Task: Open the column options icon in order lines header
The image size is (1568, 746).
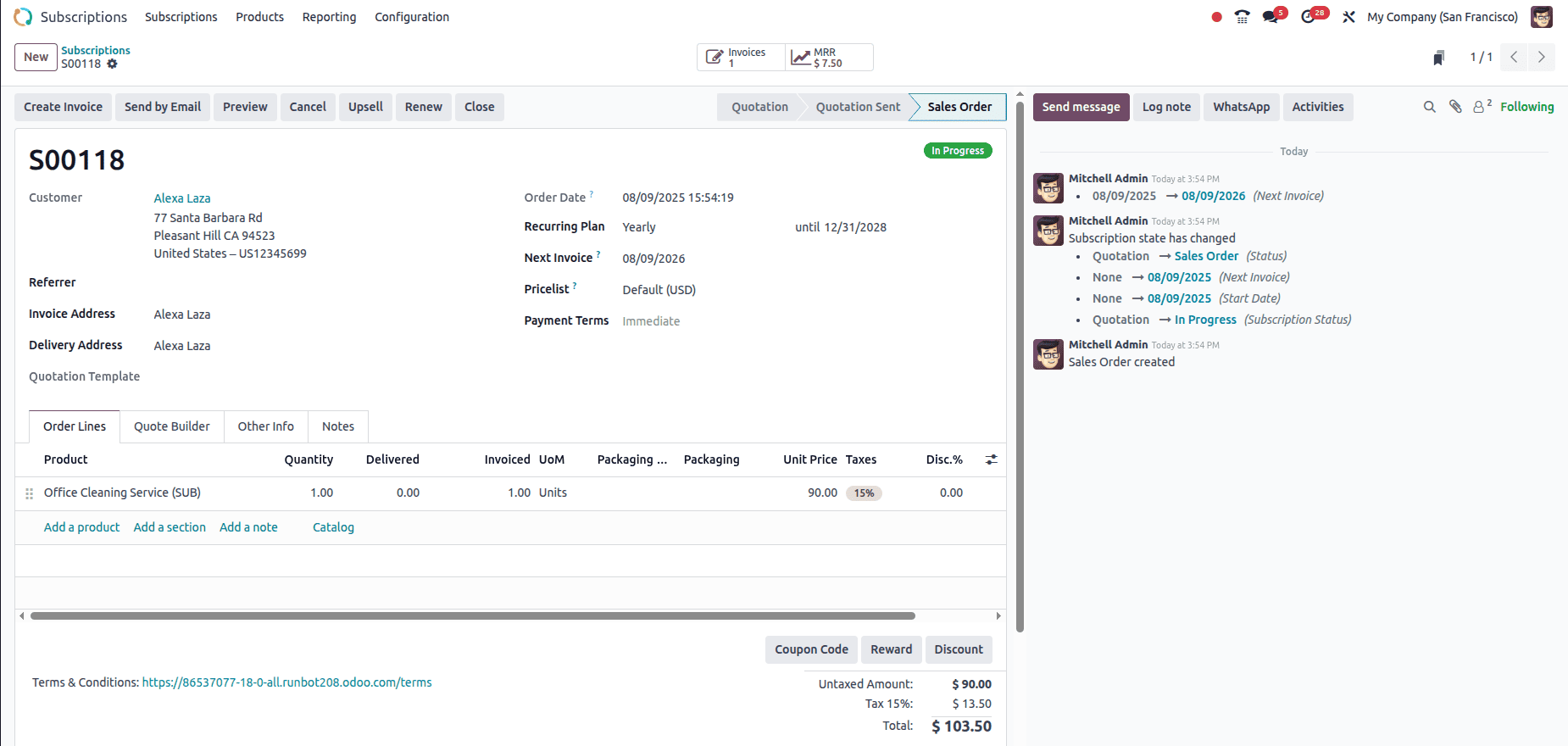Action: tap(991, 459)
